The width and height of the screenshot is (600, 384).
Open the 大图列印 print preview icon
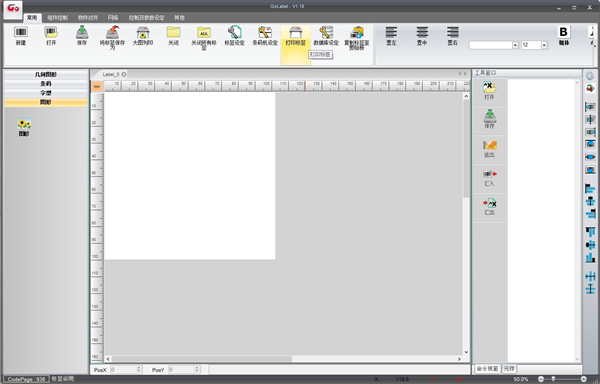click(x=143, y=32)
